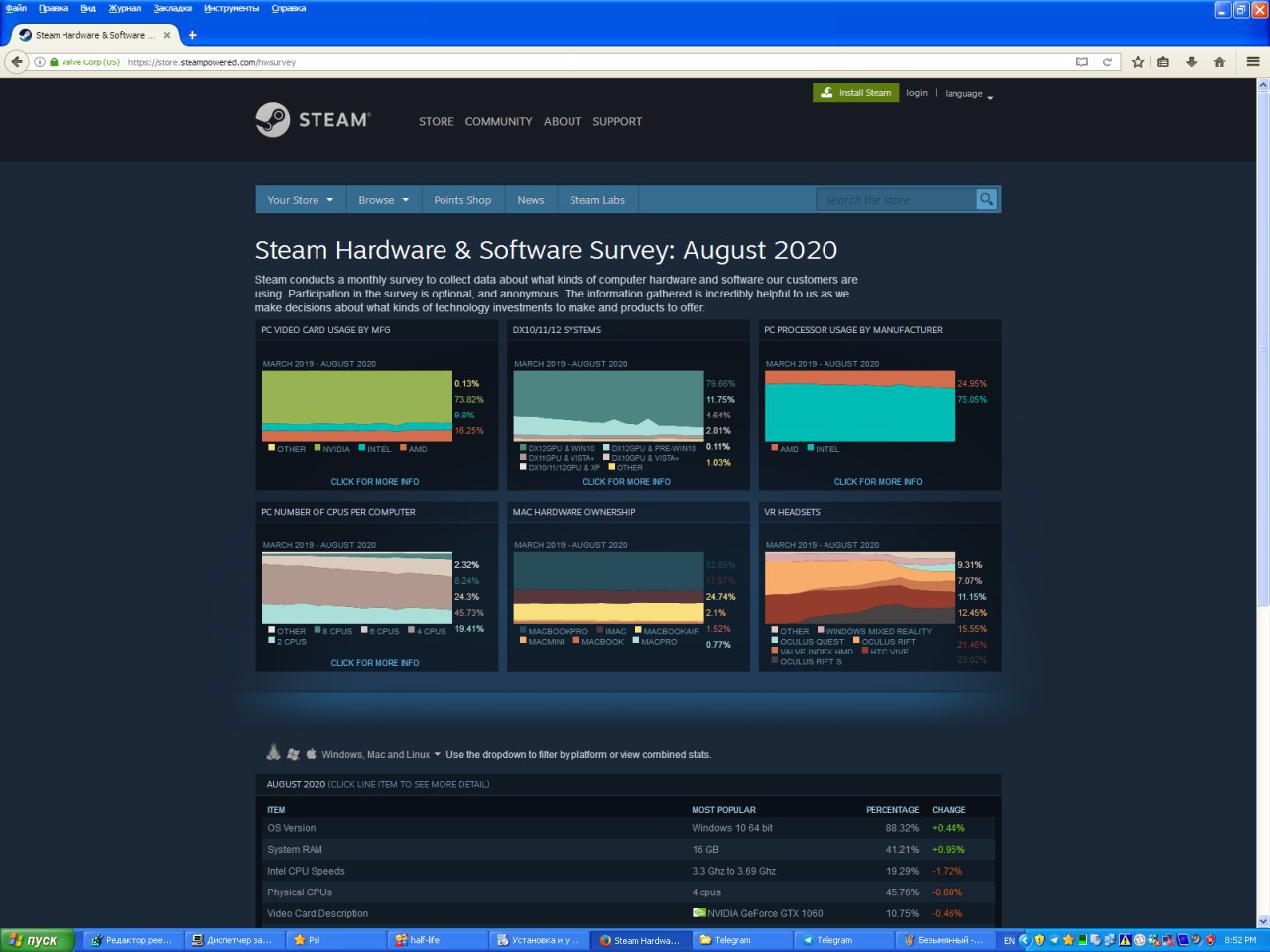Open the Firefox hamburger menu
The width and height of the screenshot is (1270, 952).
pos(1252,61)
